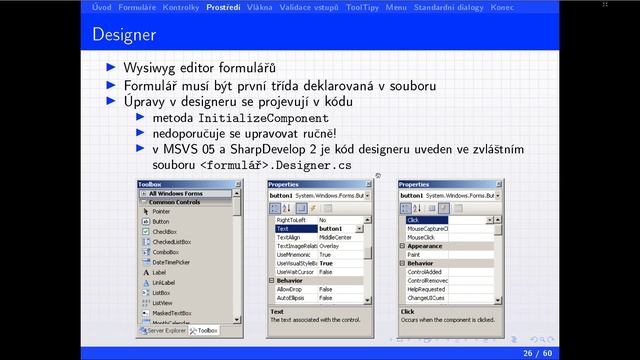Select the ListView control icon

coord(146,303)
